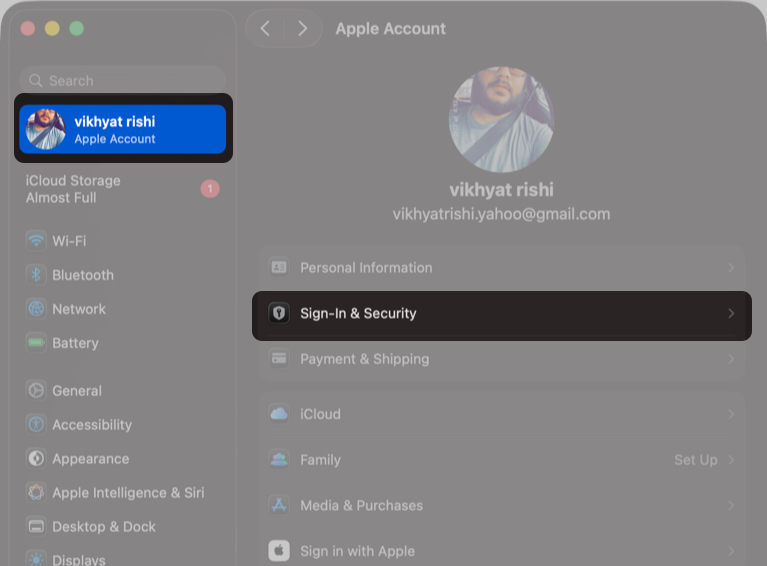Click the Displays sun icon
This screenshot has height=566, width=767.
(x=36, y=559)
